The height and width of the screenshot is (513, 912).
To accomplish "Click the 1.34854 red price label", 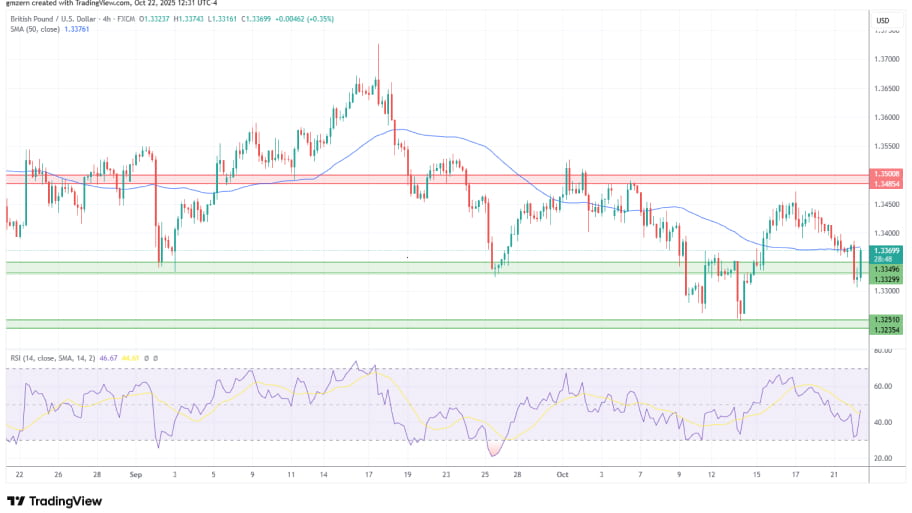I will pos(887,183).
